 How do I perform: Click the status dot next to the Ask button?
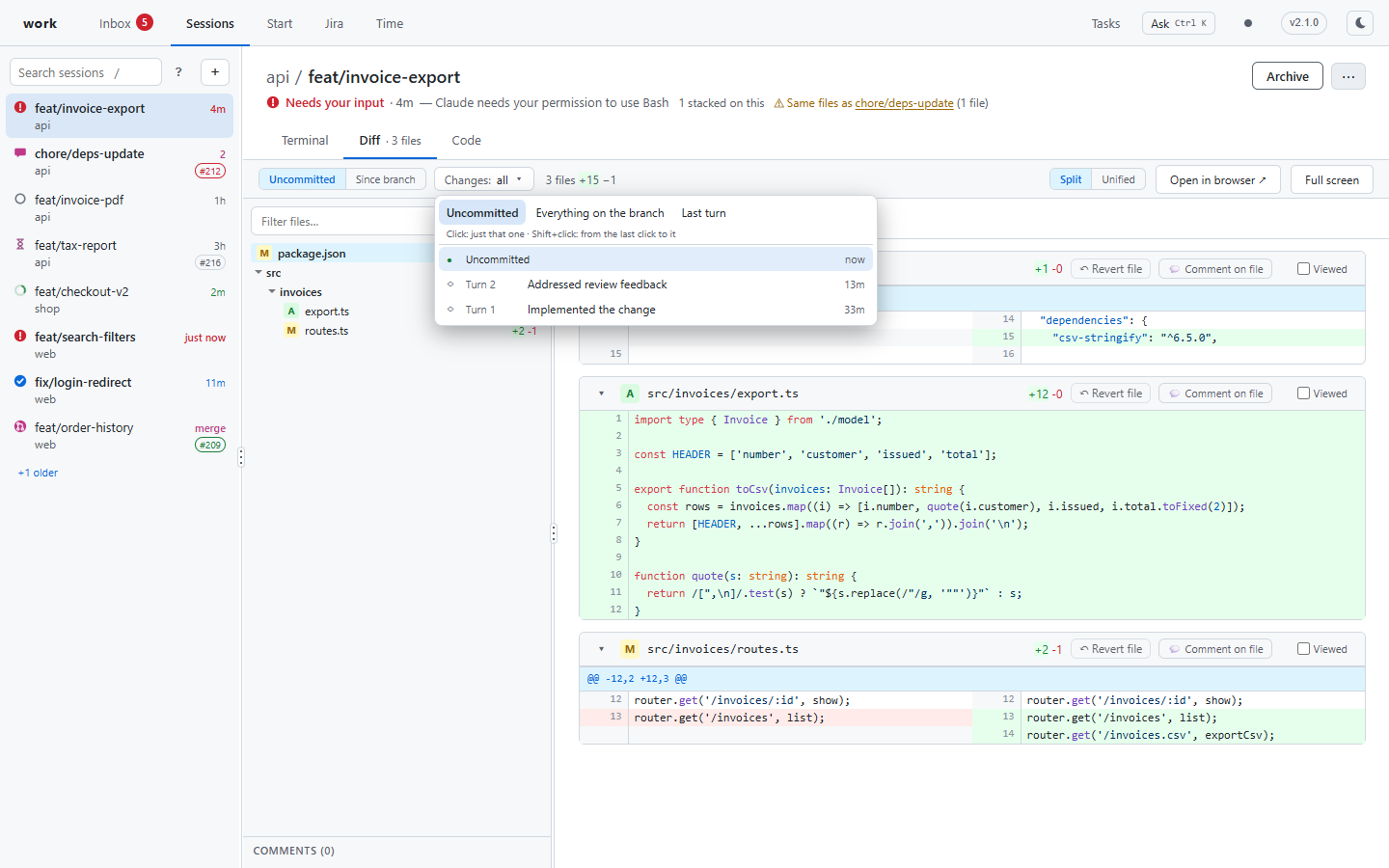(1248, 23)
